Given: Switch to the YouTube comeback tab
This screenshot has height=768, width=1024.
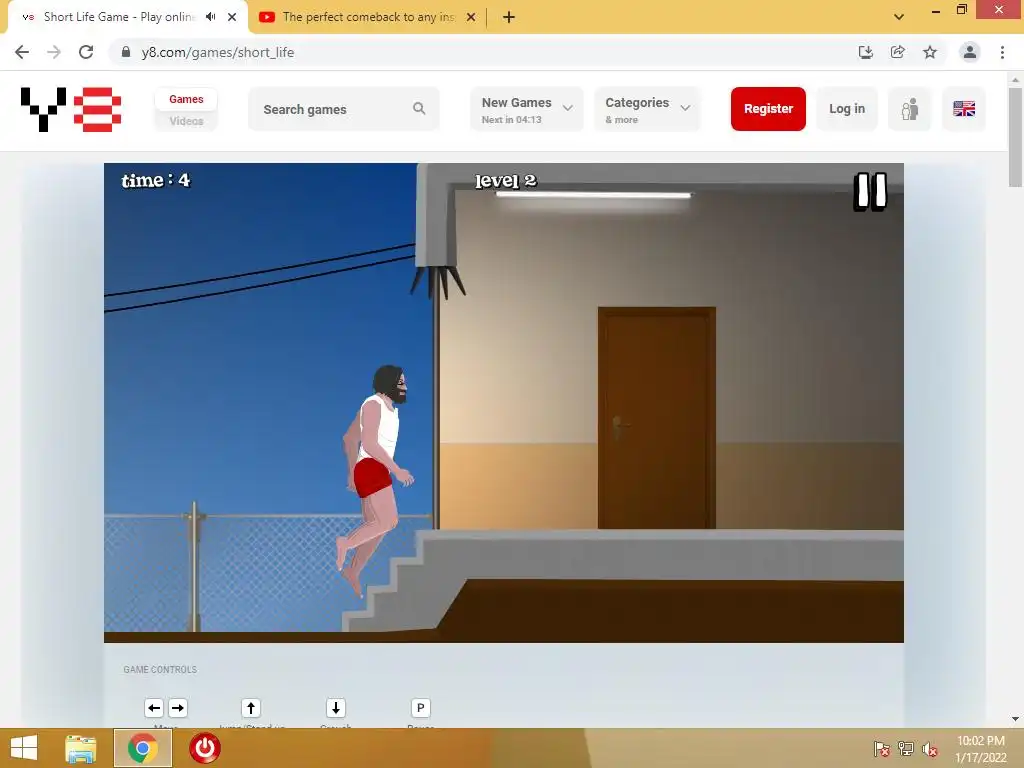Looking at the screenshot, I should point(368,17).
